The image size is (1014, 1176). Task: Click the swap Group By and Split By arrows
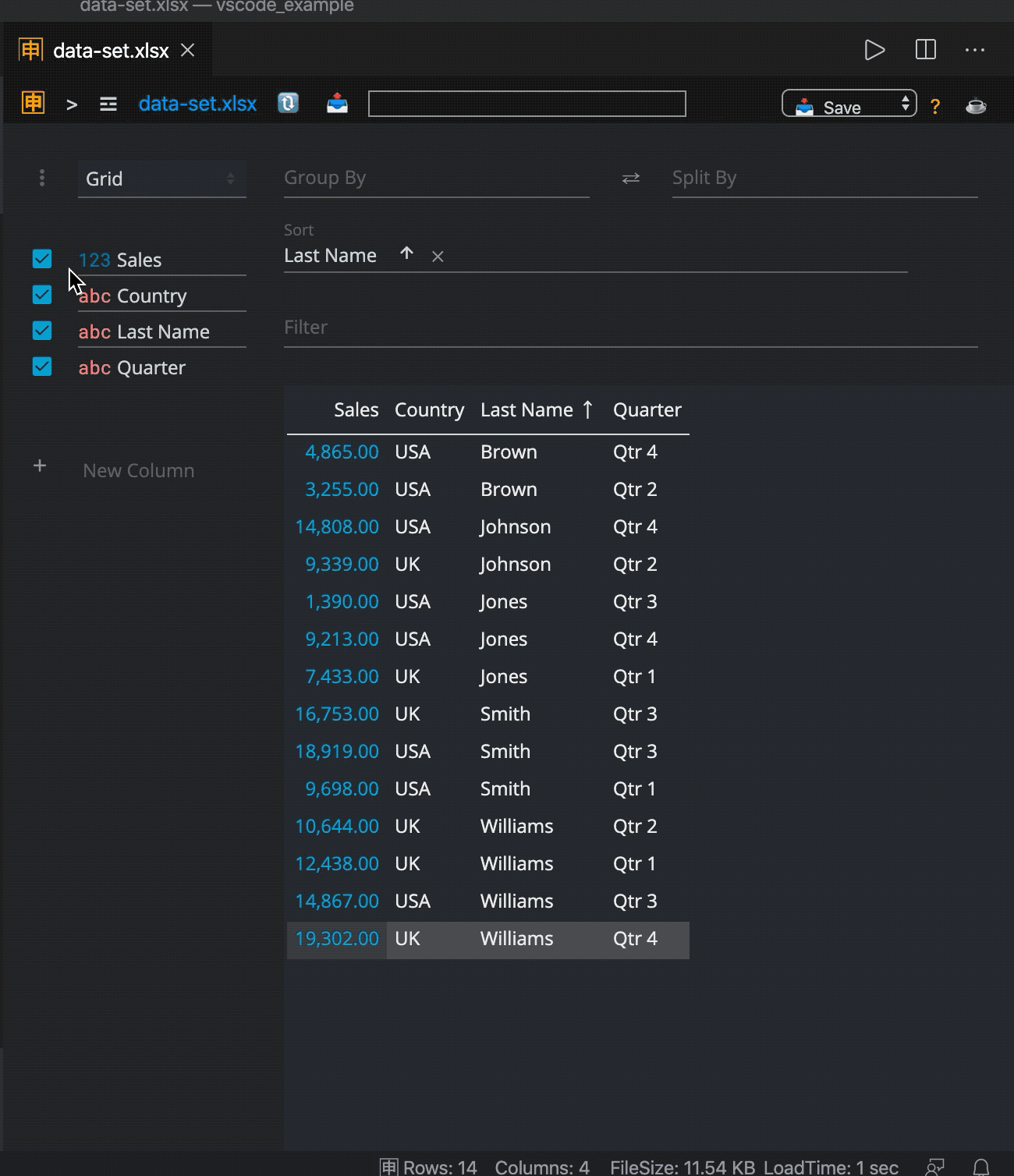coord(630,179)
